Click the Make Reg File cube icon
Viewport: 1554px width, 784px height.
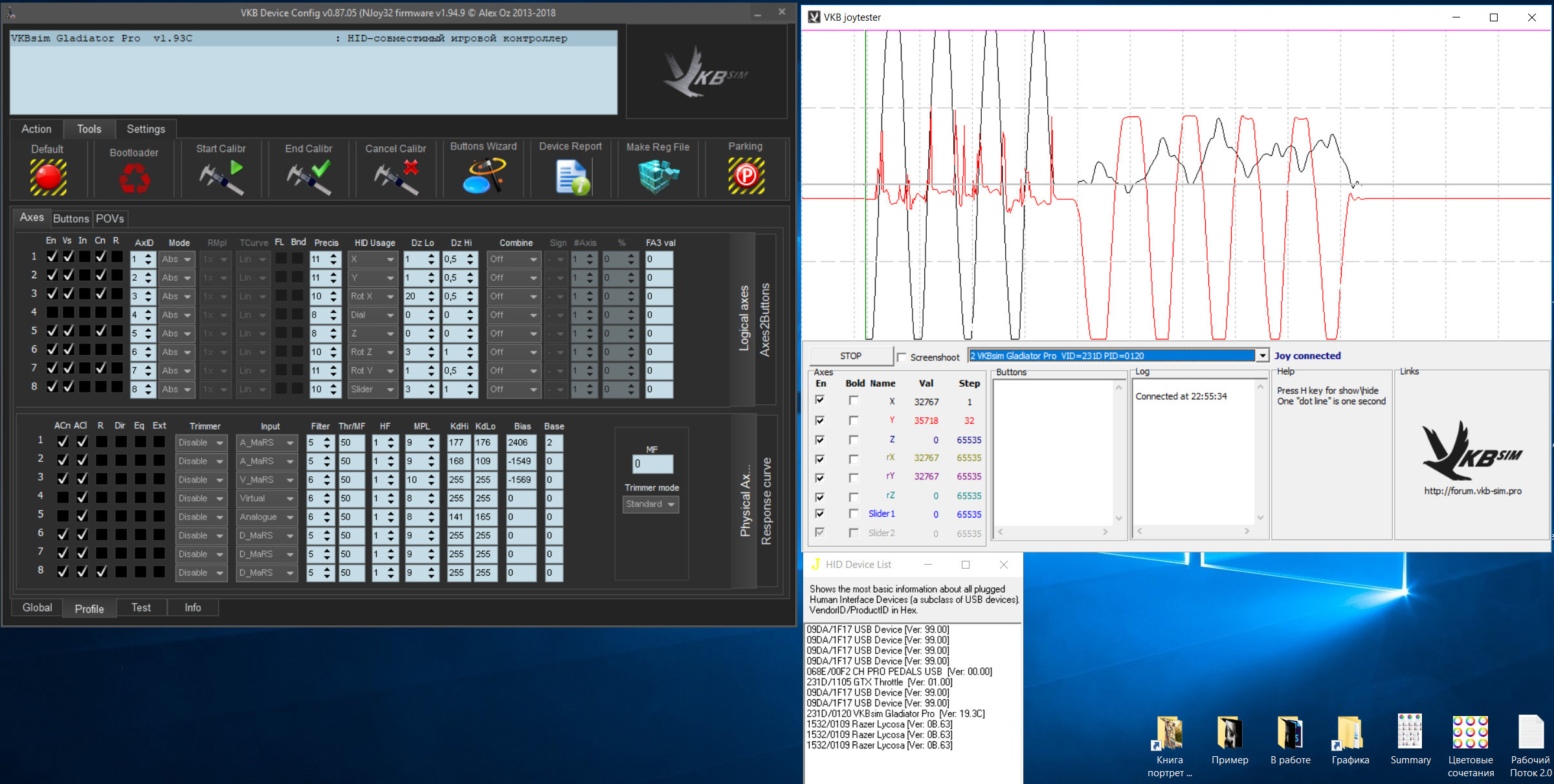pyautogui.click(x=658, y=177)
